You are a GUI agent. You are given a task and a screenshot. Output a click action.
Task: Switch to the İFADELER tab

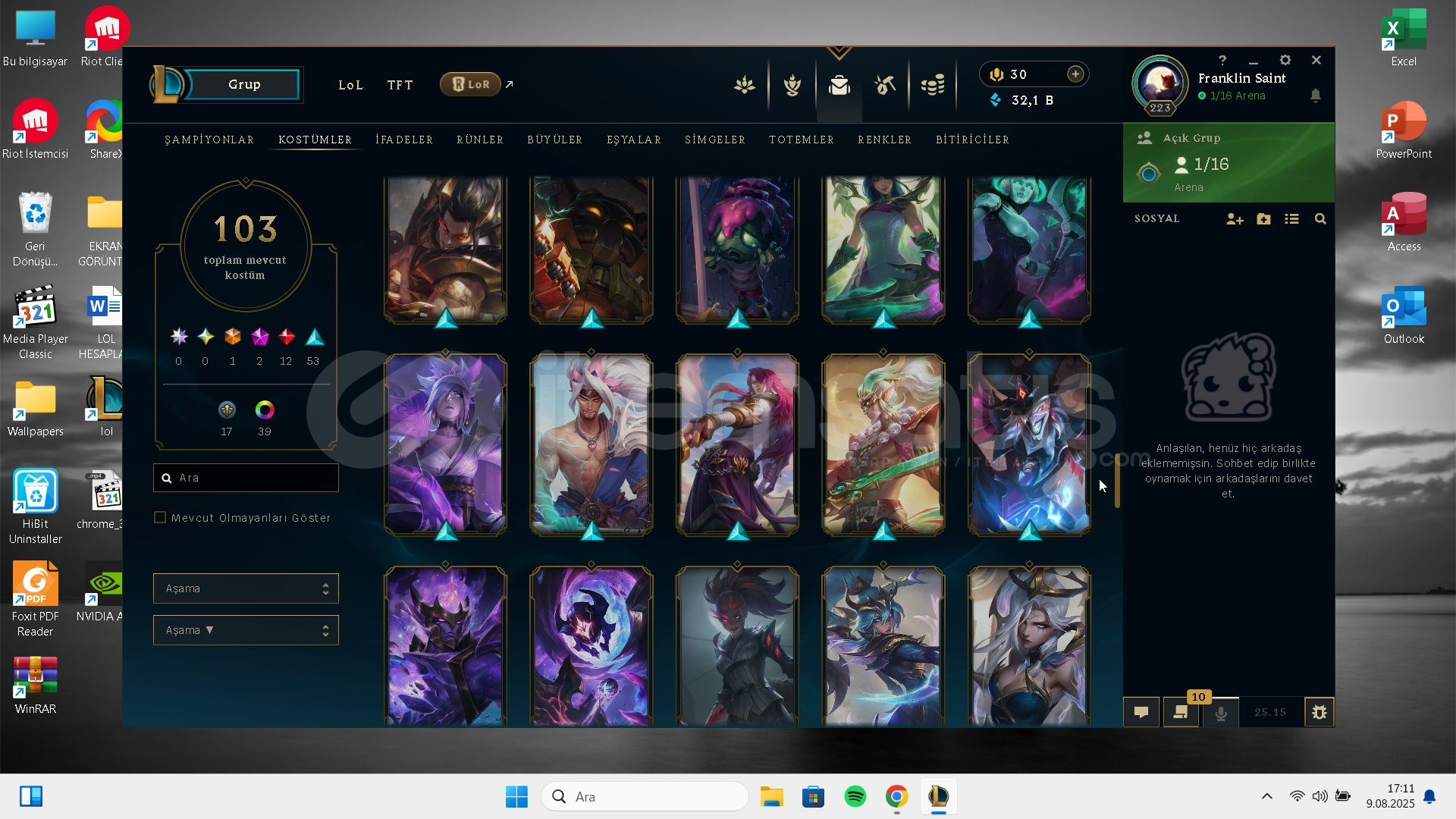404,140
